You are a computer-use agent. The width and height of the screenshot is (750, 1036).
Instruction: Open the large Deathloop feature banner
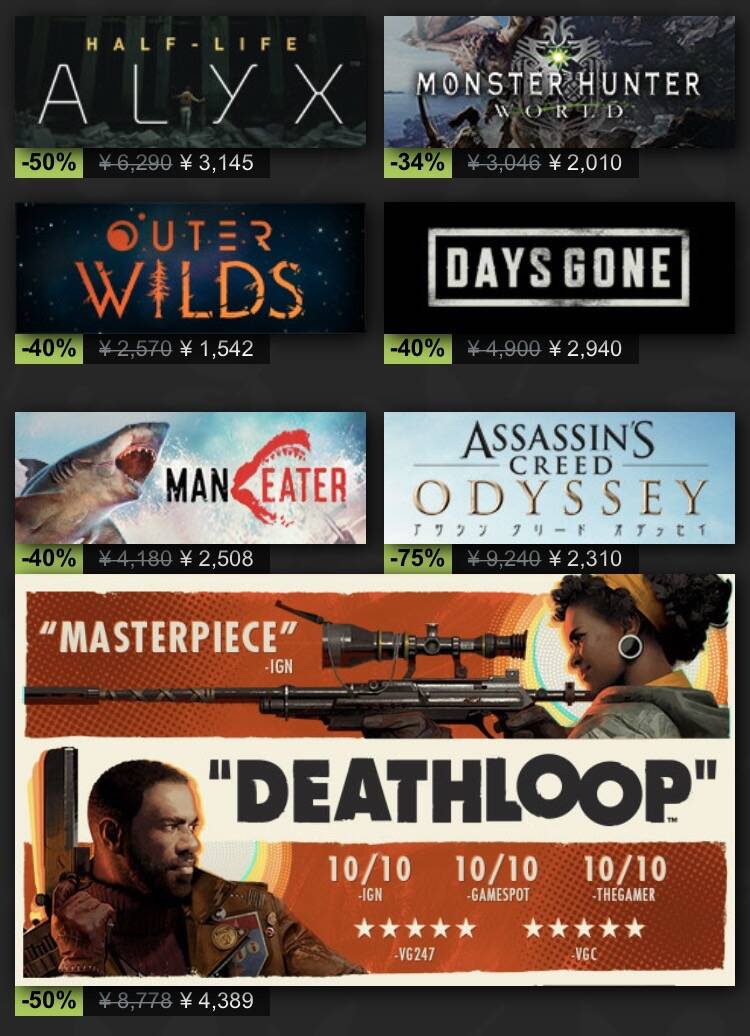pos(375,780)
